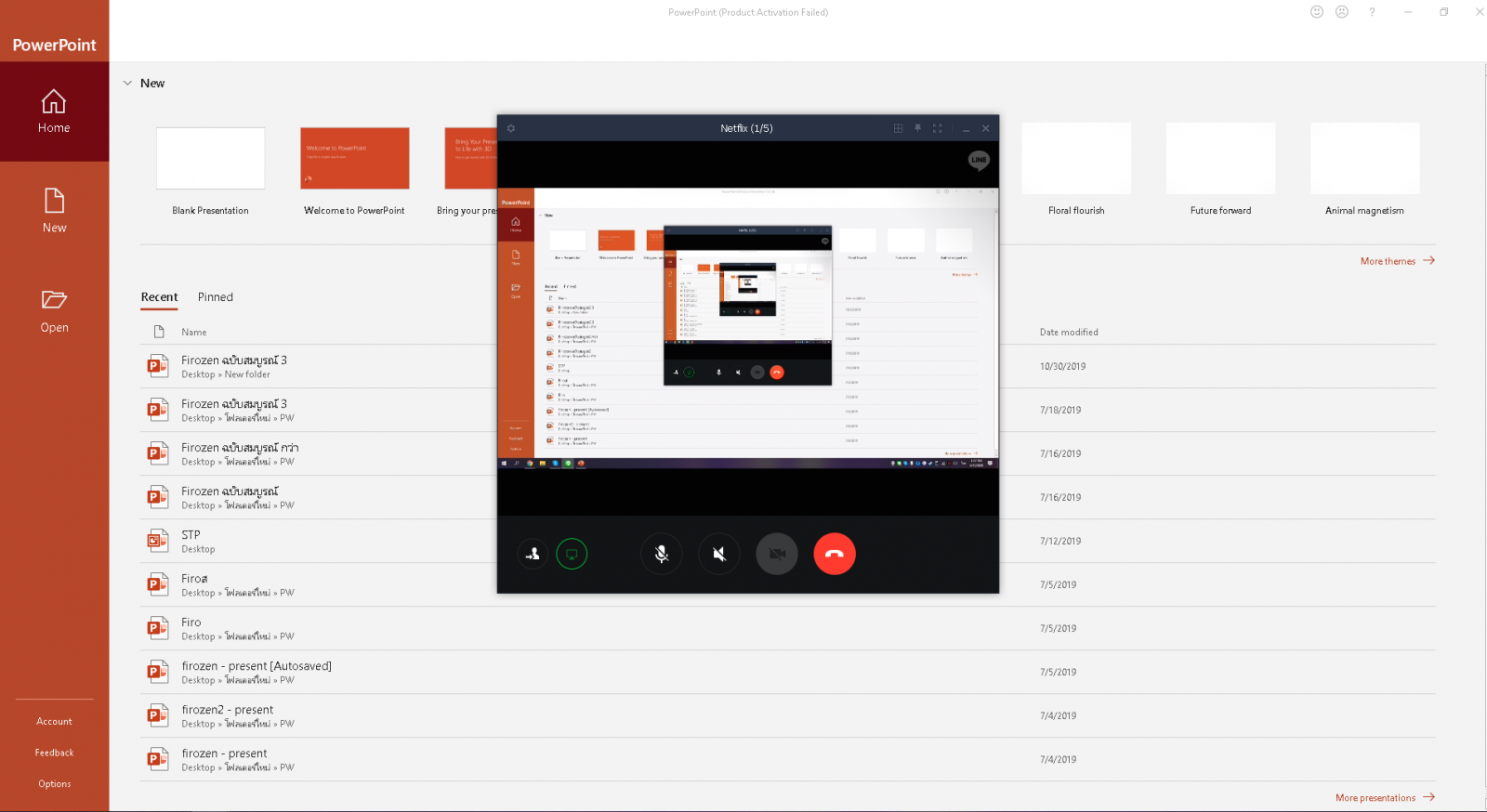1487x812 pixels.
Task: Open Options in the sidebar
Action: tap(54, 784)
